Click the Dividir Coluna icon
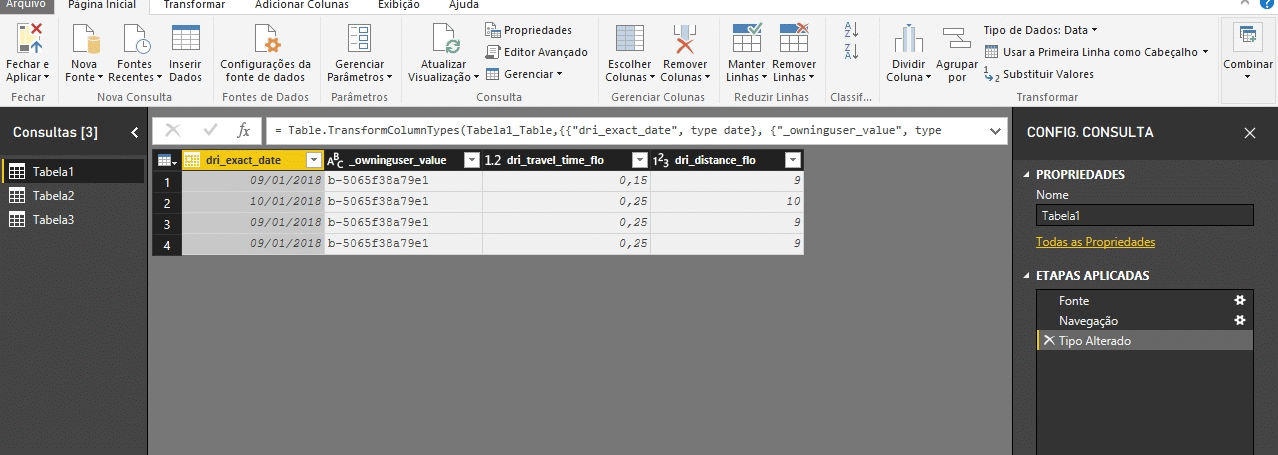1278x455 pixels. 908,38
